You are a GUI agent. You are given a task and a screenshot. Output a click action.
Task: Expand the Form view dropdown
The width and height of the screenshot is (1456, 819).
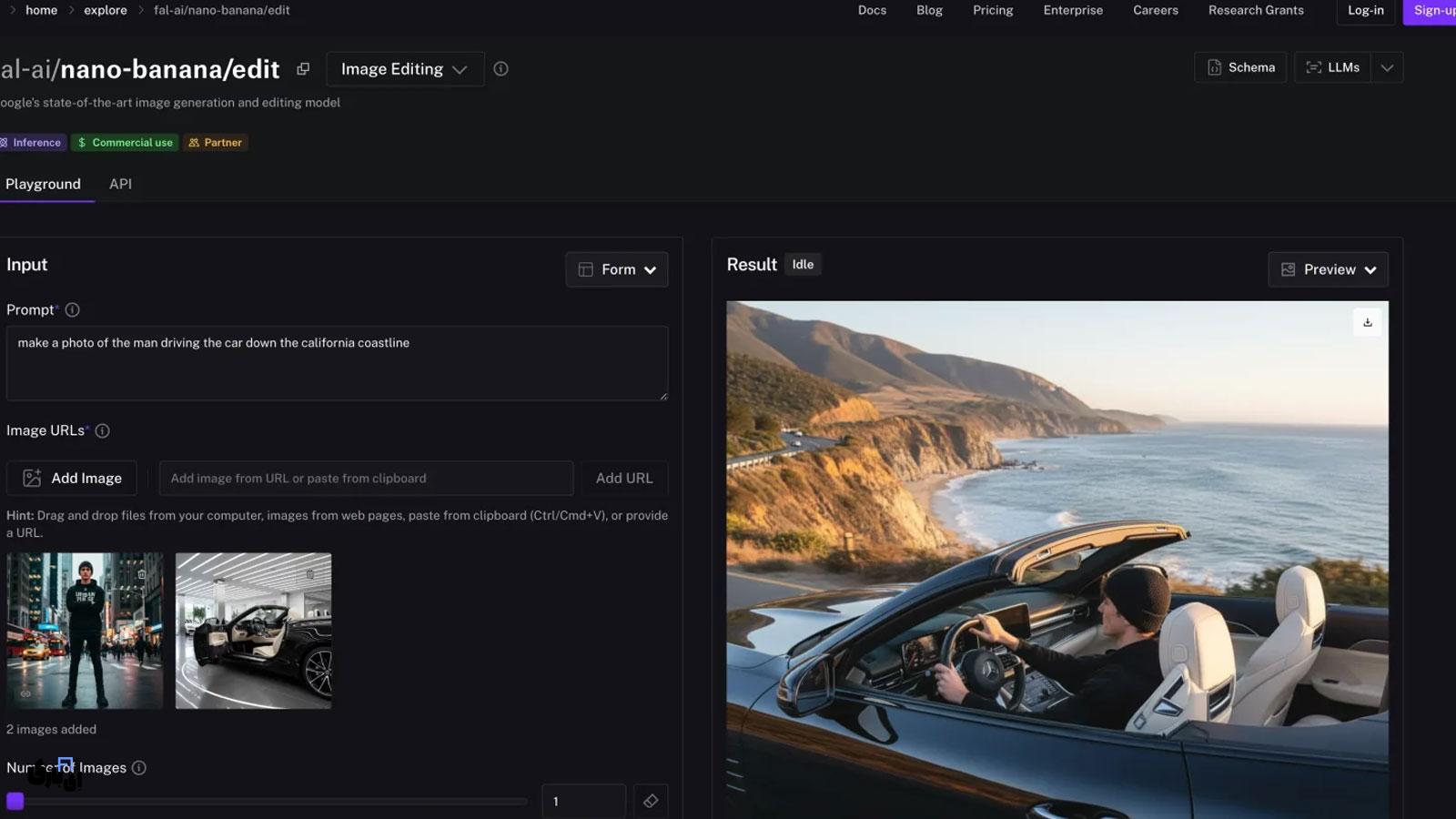(617, 269)
